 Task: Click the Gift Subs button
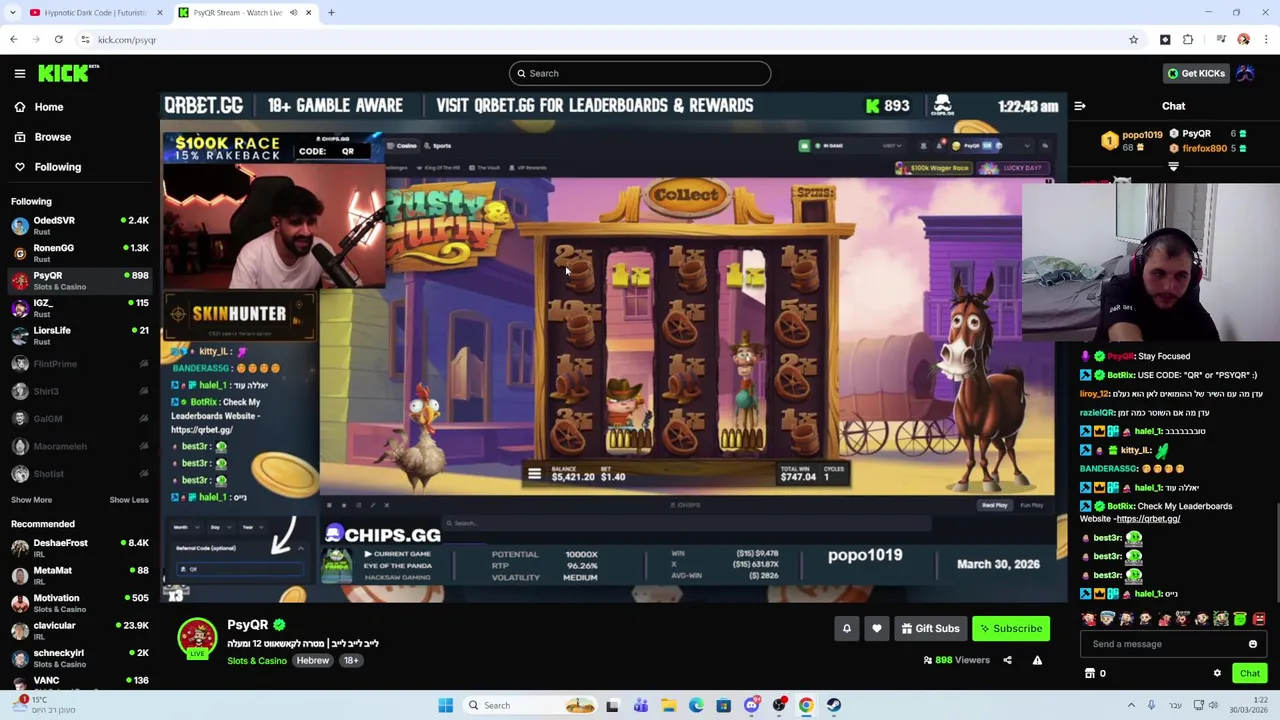930,628
